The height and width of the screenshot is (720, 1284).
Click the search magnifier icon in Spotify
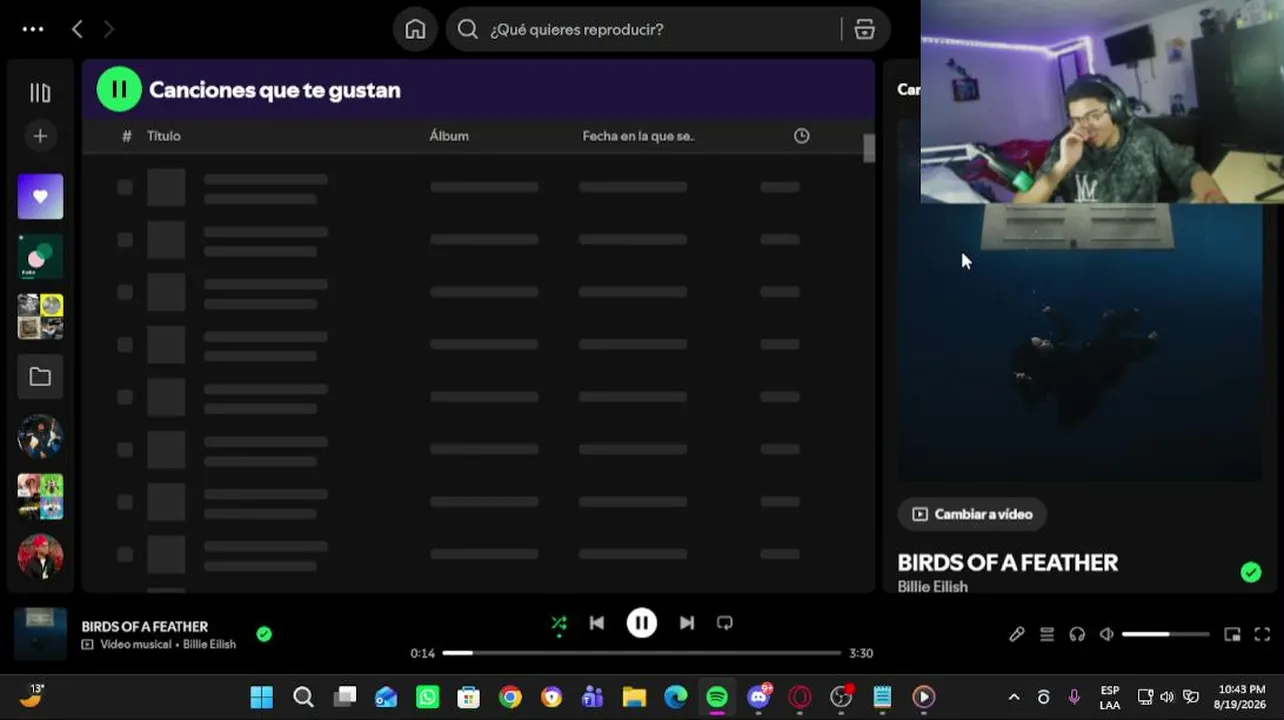(x=467, y=29)
